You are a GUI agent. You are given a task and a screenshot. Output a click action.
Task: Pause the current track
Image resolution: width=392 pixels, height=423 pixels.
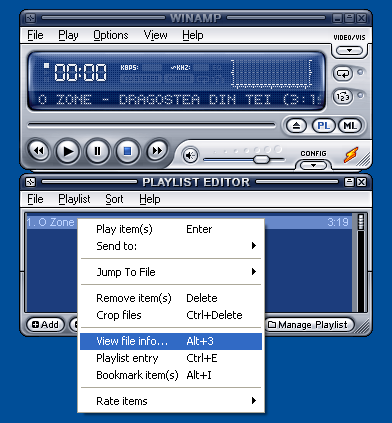[97, 151]
